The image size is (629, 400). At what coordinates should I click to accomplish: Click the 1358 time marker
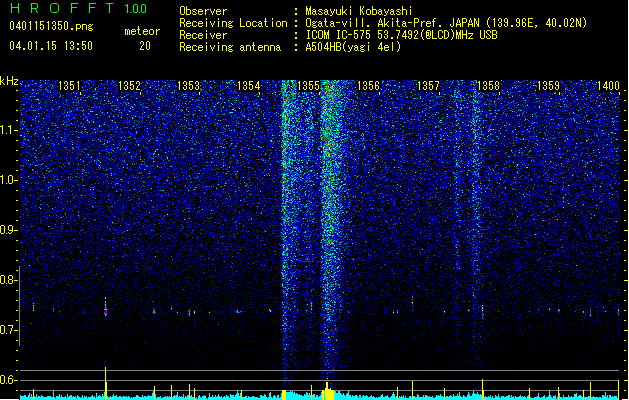tap(488, 85)
